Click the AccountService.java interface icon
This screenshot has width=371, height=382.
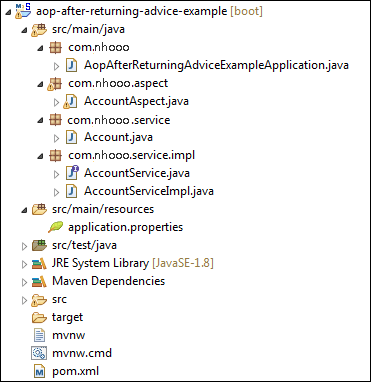[x=71, y=173]
